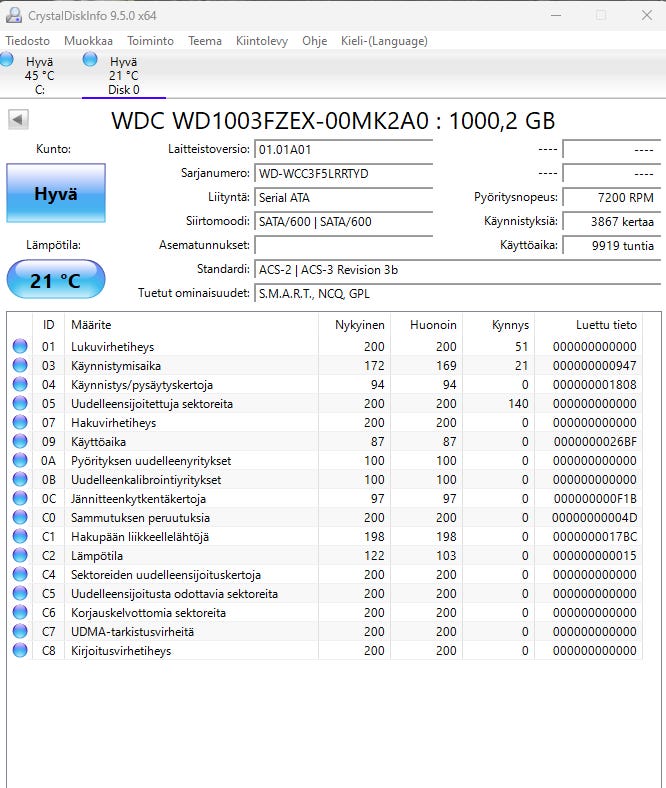Click status orb of Hakuvirhetiheys row
The height and width of the screenshot is (788, 666).
[20, 422]
